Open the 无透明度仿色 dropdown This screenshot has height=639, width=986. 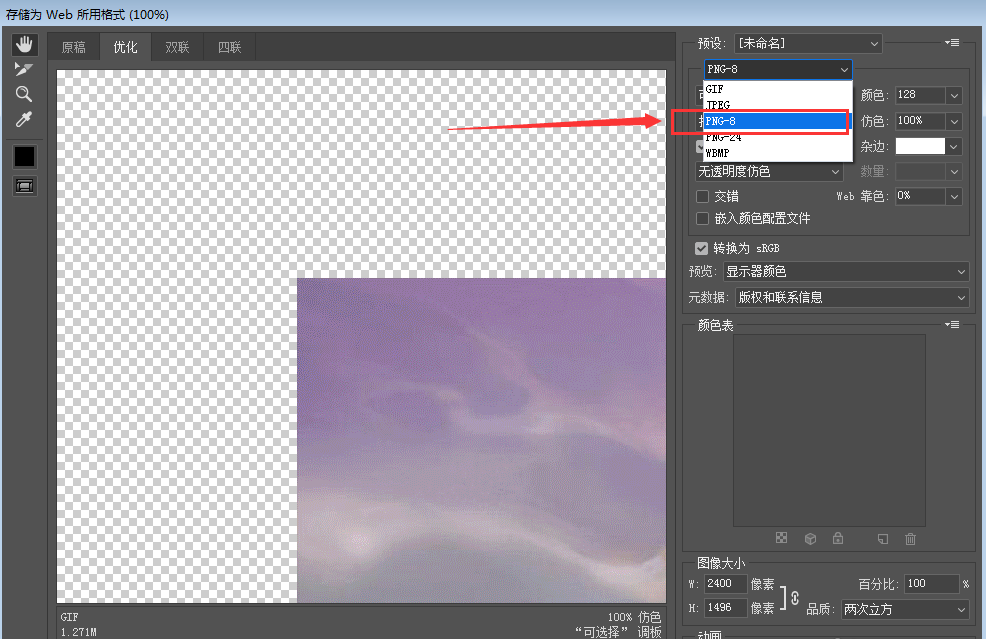point(770,171)
